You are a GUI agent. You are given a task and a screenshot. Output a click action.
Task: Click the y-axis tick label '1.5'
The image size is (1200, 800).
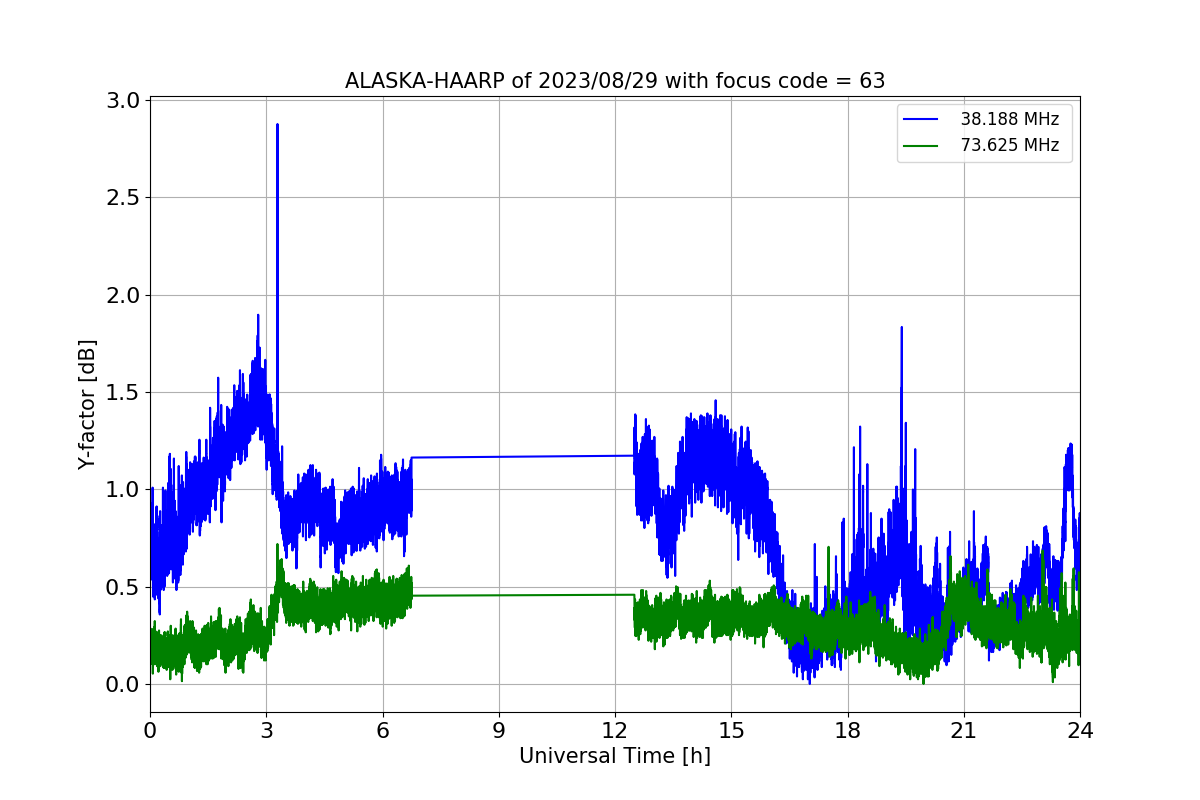pyautogui.click(x=123, y=392)
